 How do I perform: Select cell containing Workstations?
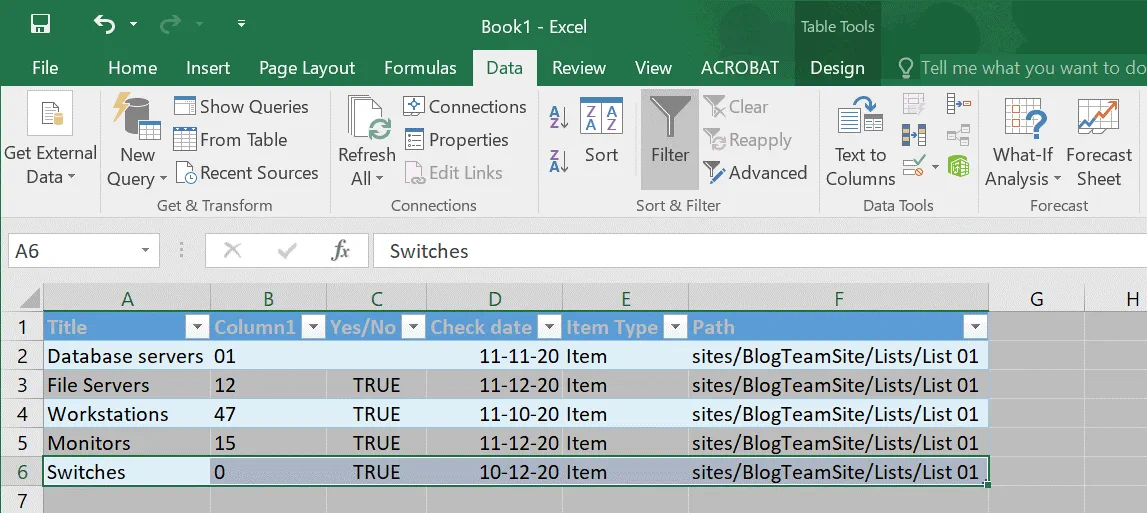click(x=108, y=414)
